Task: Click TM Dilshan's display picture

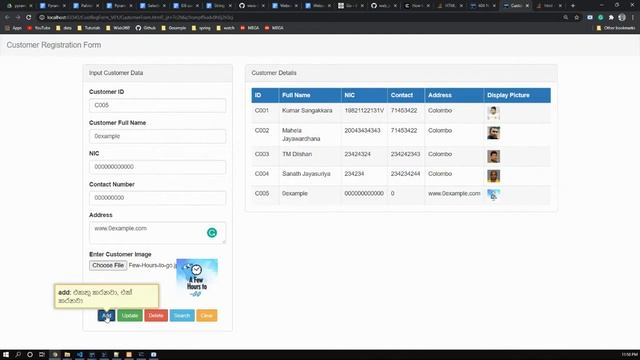Action: tap(493, 156)
